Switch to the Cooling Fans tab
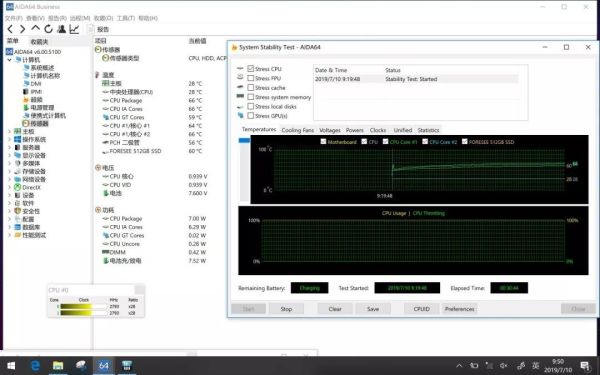This screenshot has width=600, height=375. 298,130
